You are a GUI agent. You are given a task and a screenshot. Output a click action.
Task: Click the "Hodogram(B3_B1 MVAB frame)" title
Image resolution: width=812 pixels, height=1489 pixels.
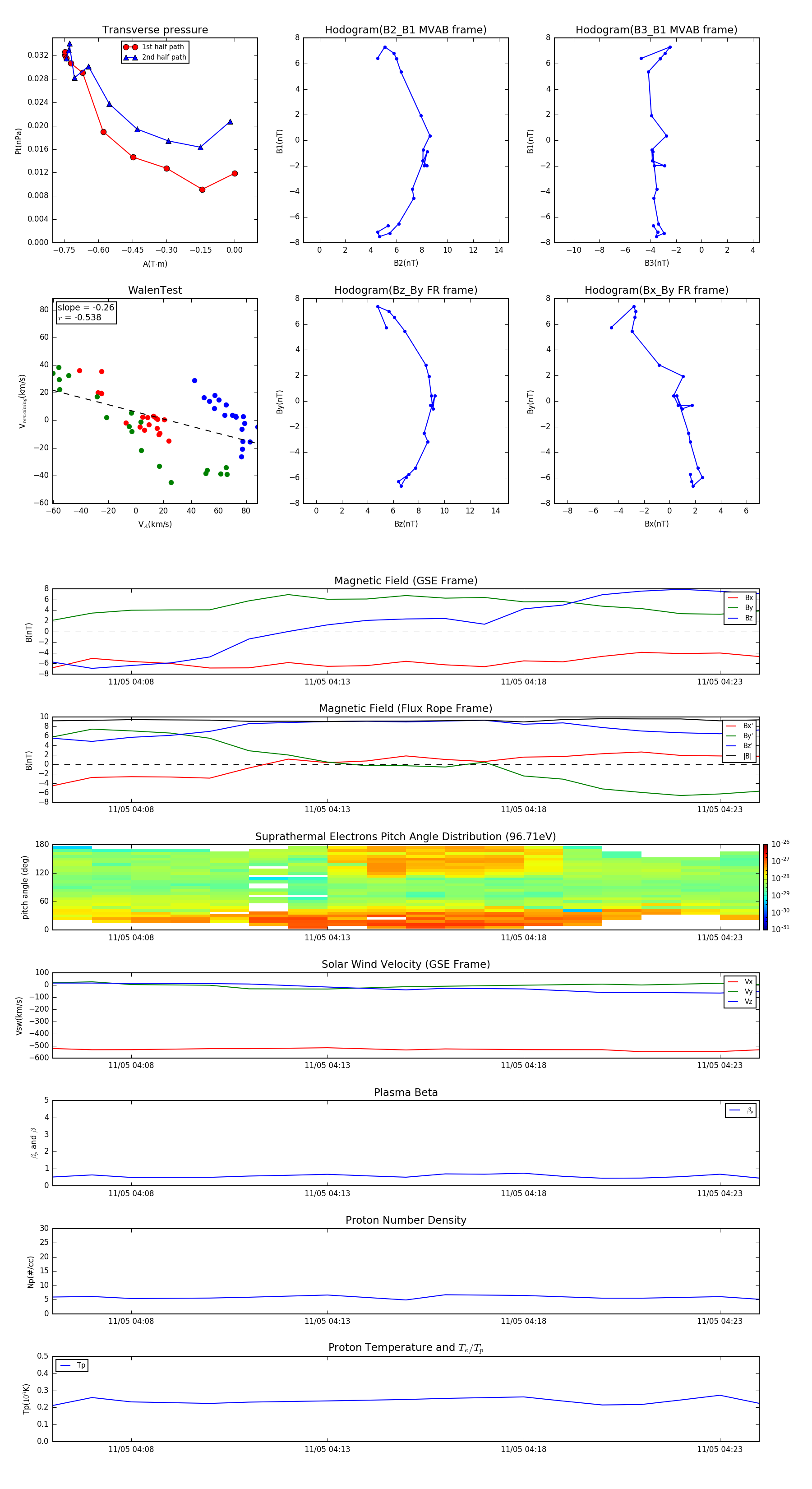click(656, 30)
